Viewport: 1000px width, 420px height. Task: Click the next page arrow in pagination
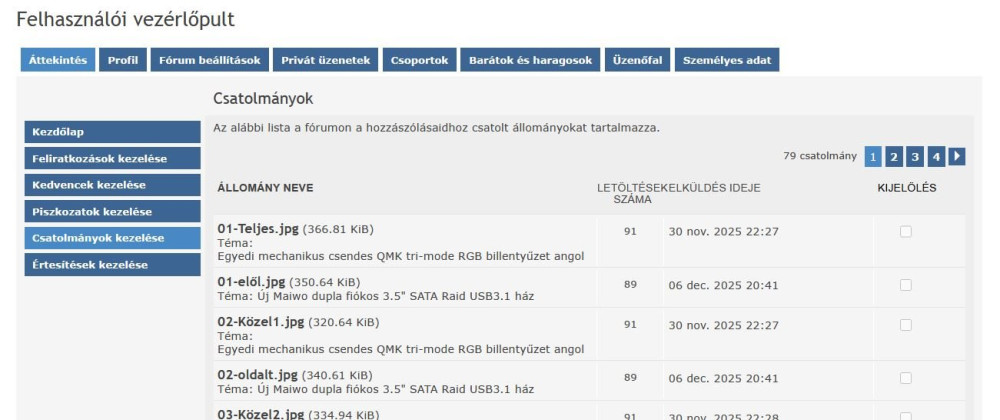(x=957, y=156)
